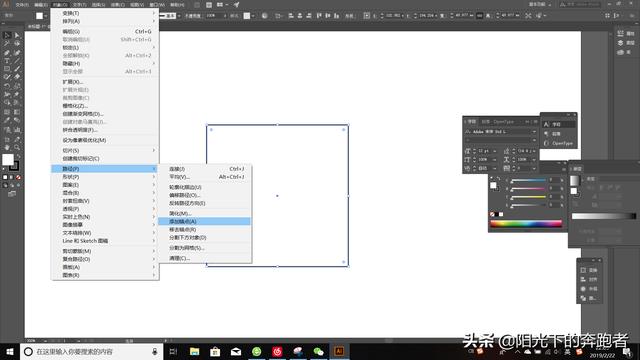This screenshot has height=360, width=640.
Task: Select the Direct Selection tool
Action: pos(17,35)
